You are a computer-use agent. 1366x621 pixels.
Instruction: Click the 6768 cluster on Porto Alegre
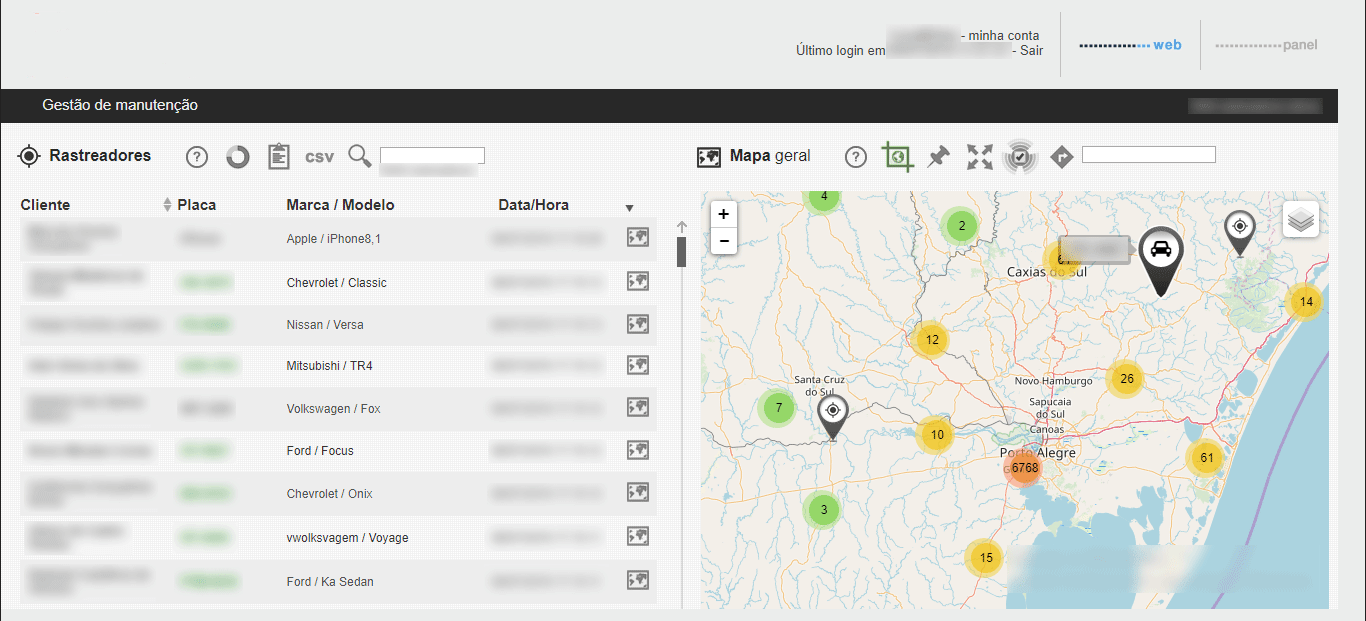coord(1024,468)
